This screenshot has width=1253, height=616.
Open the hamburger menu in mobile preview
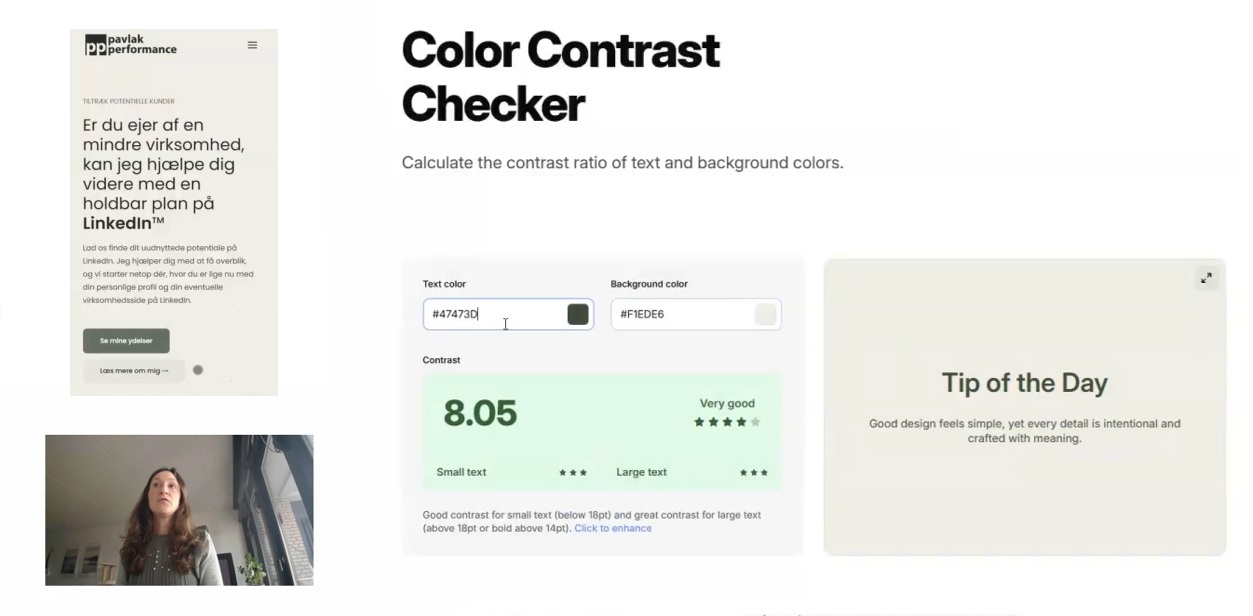coord(252,45)
